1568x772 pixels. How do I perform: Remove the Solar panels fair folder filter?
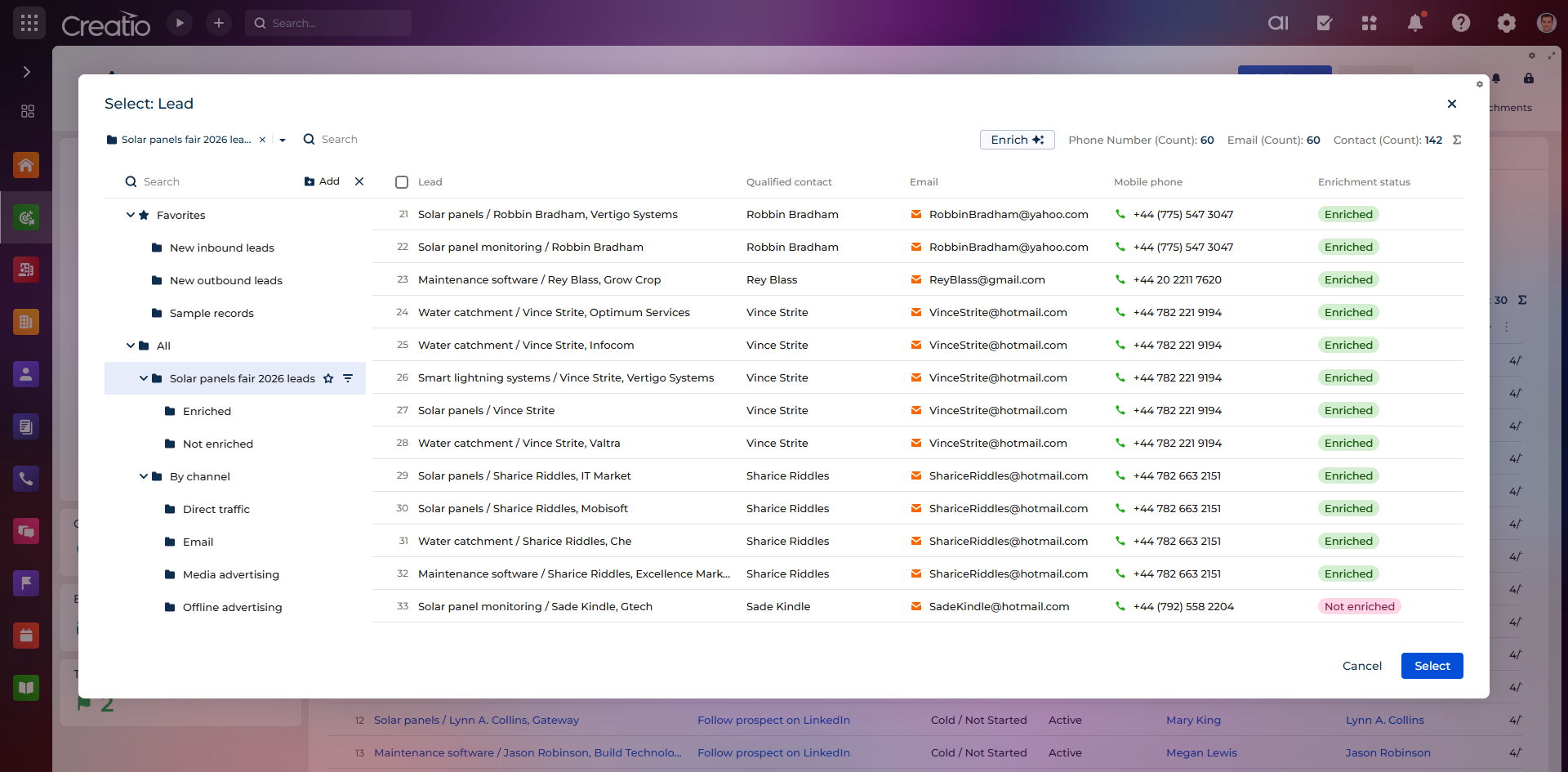click(262, 140)
